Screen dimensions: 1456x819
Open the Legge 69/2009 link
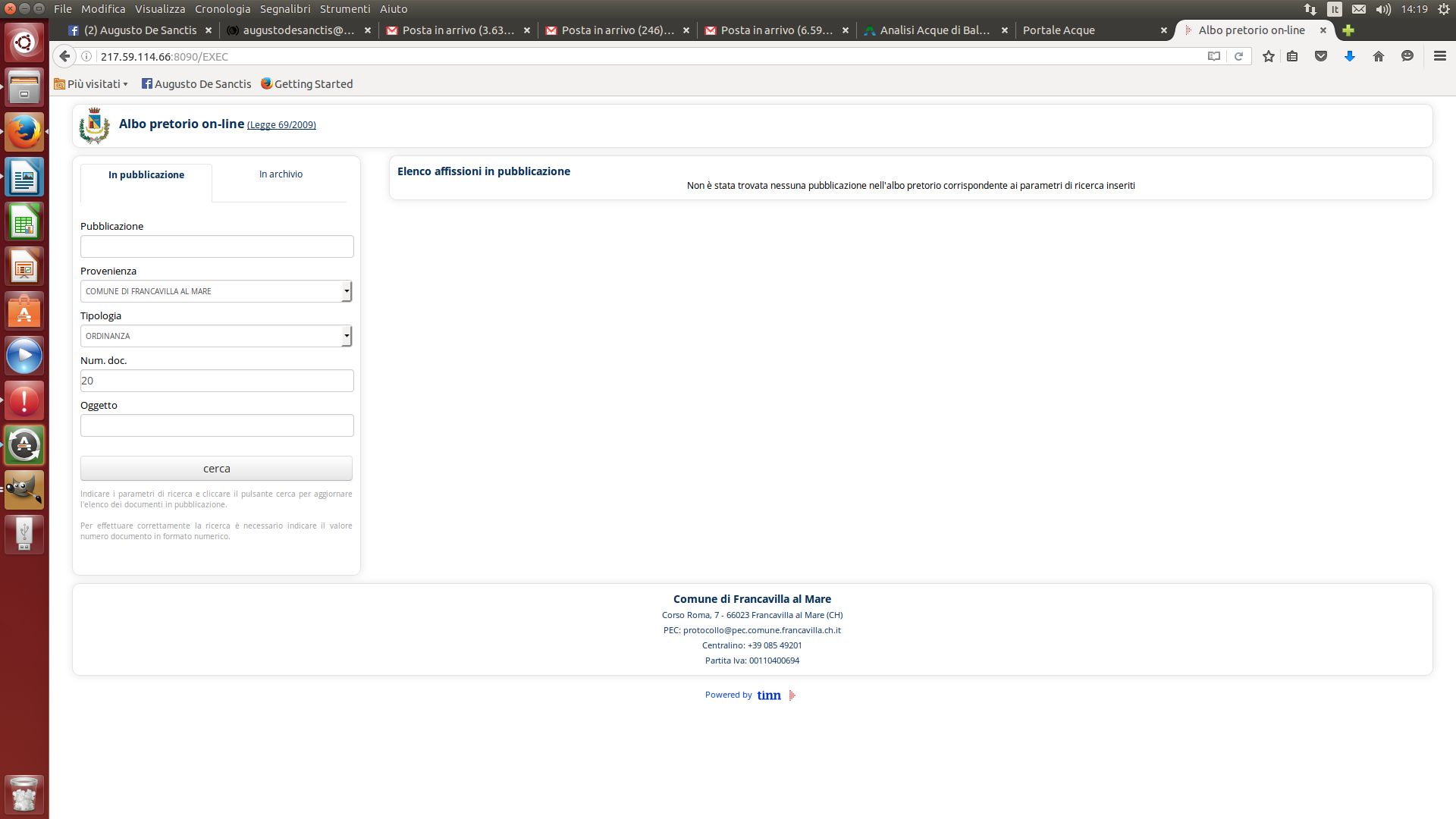[281, 125]
